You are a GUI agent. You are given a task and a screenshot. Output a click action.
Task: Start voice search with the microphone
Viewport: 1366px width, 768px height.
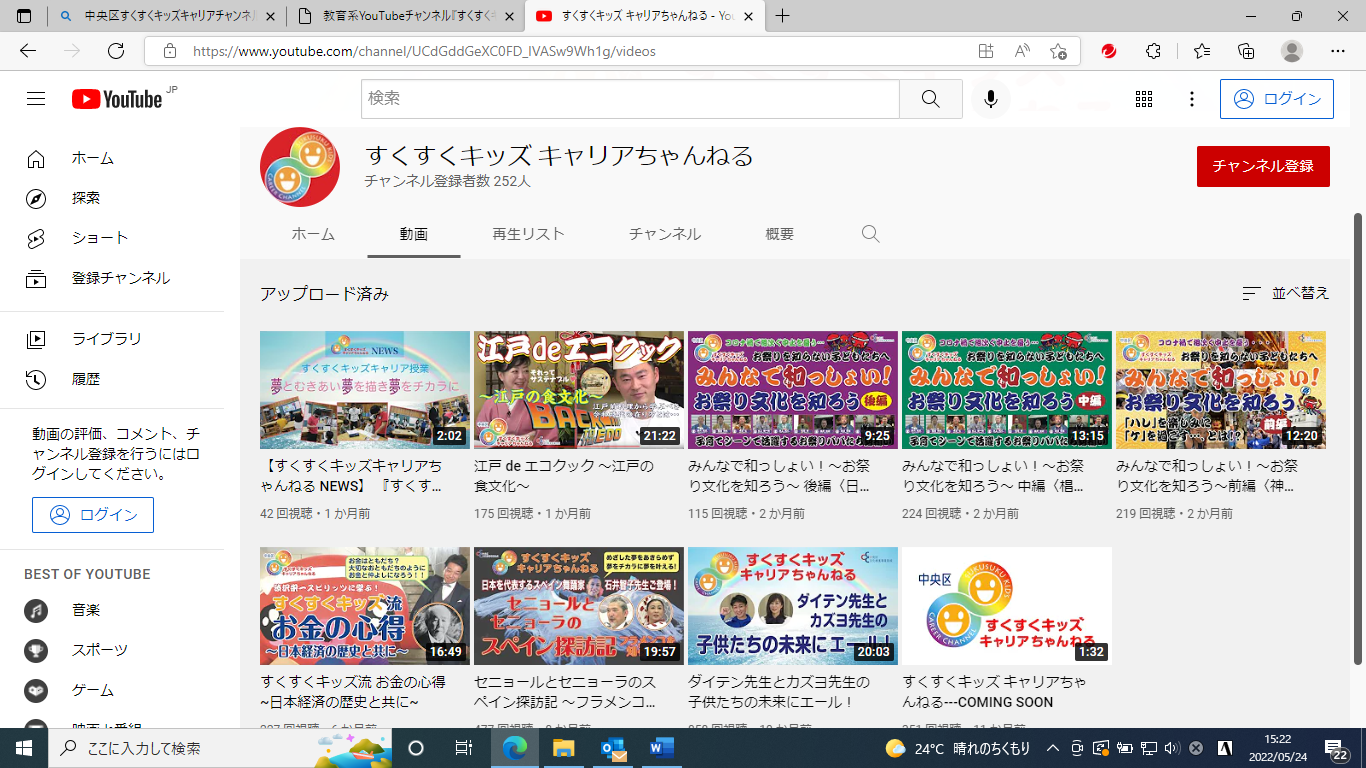click(991, 99)
